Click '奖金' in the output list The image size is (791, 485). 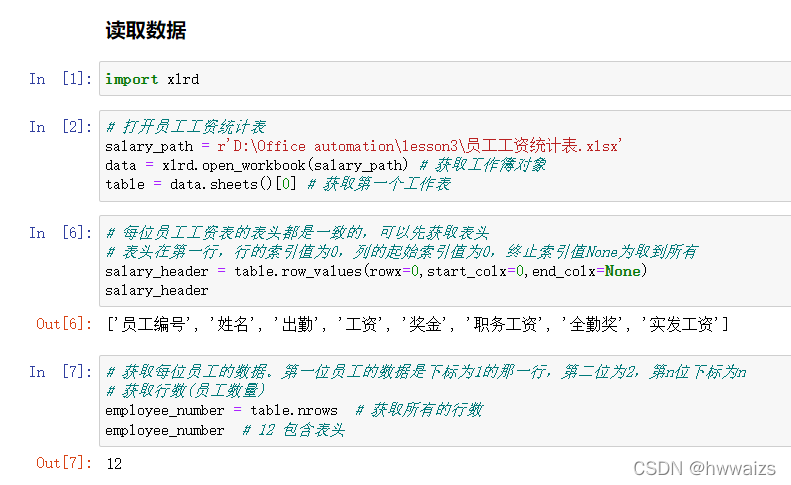425,324
